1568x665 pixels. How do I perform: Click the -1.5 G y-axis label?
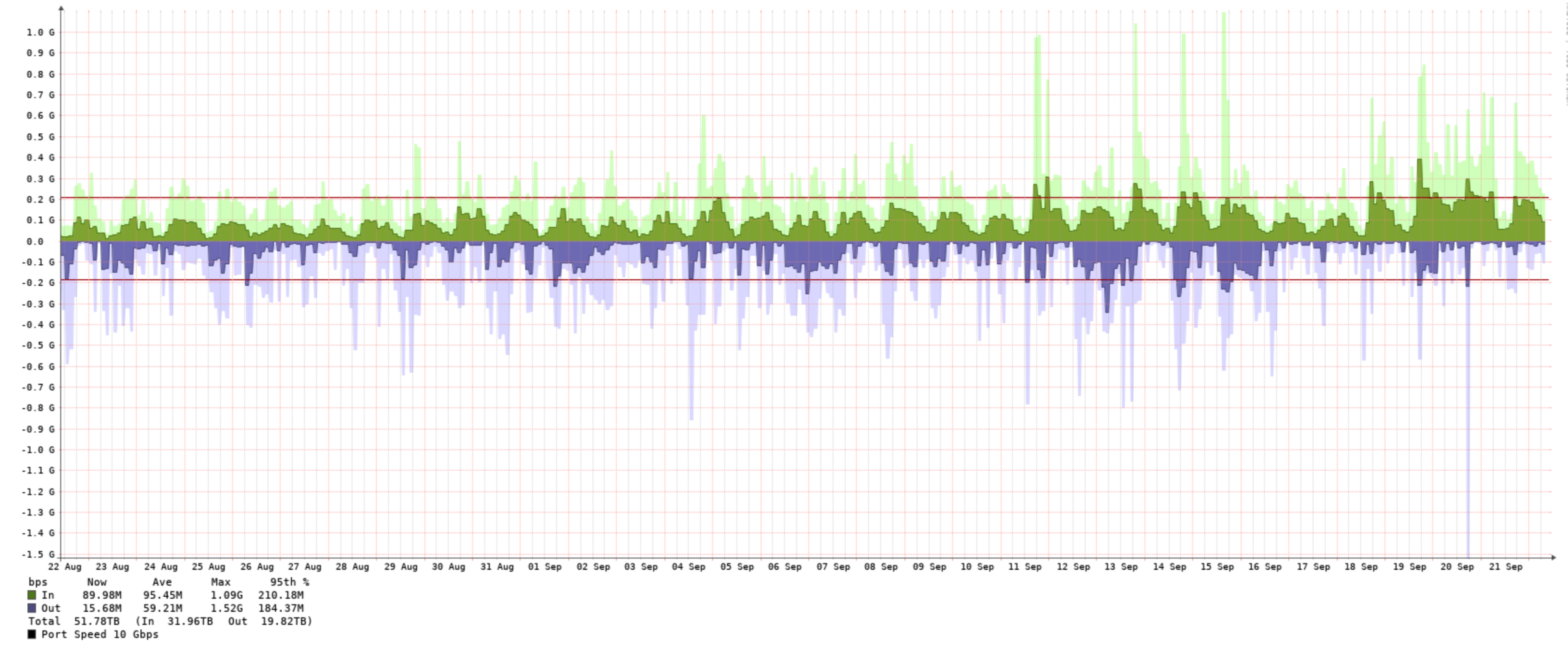38,555
